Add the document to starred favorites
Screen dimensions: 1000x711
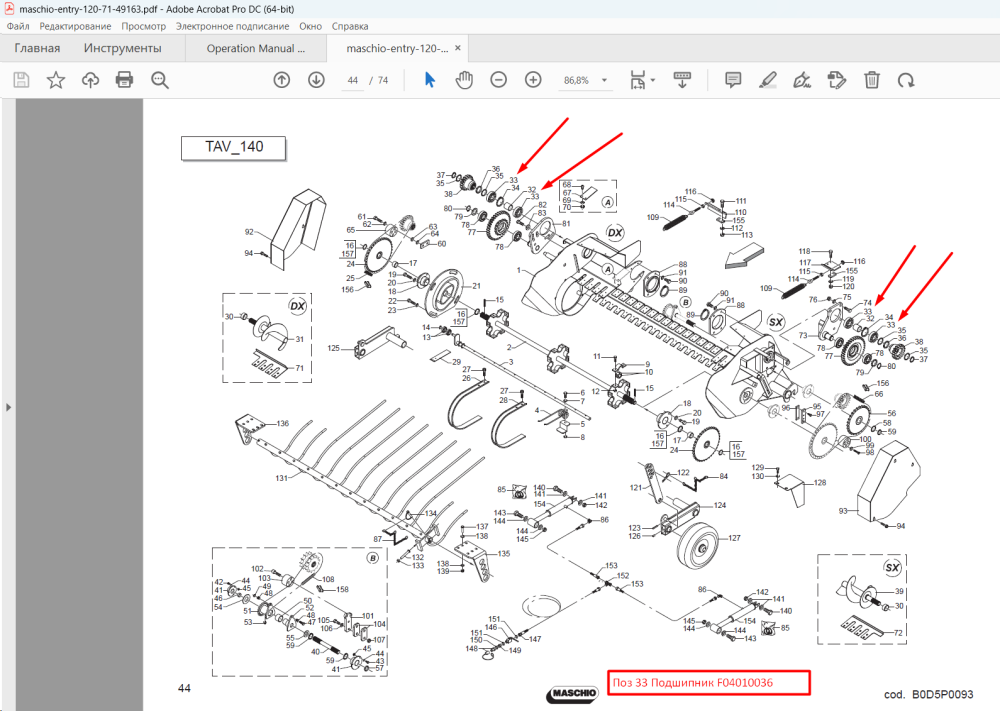coord(56,80)
